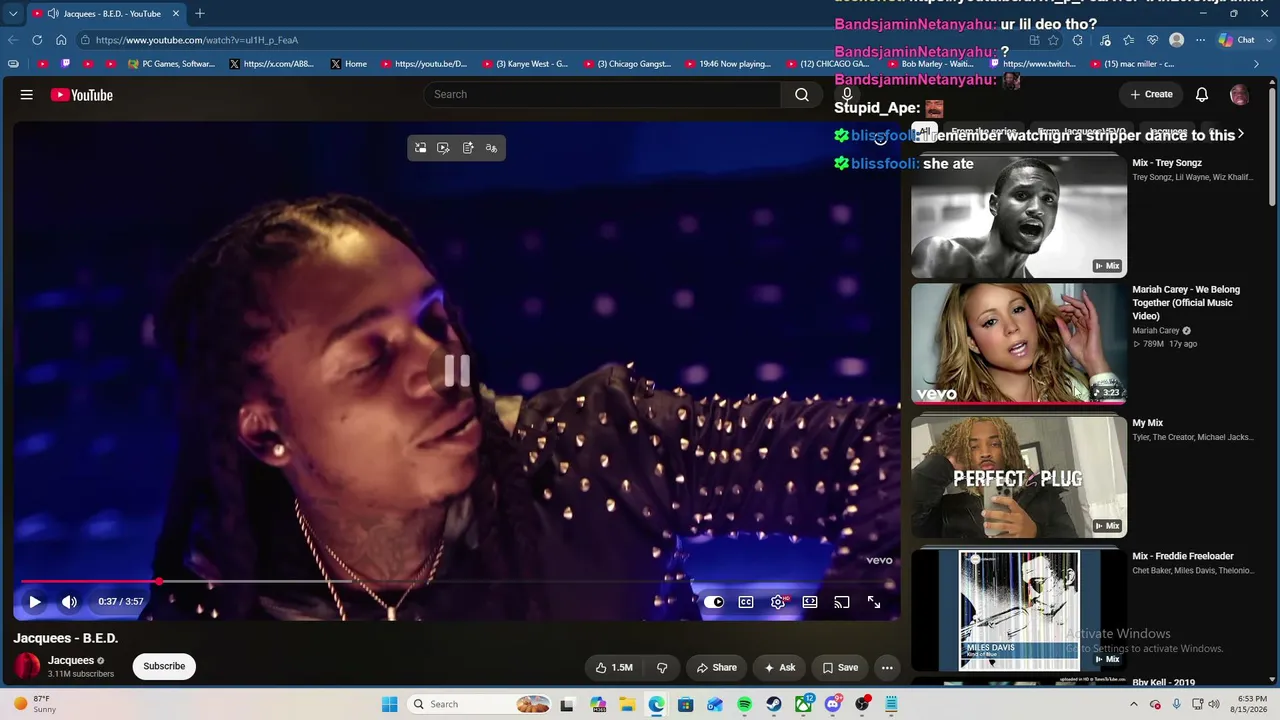This screenshot has width=1280, height=720.
Task: Open YouTube notifications bell
Action: coord(1202,94)
